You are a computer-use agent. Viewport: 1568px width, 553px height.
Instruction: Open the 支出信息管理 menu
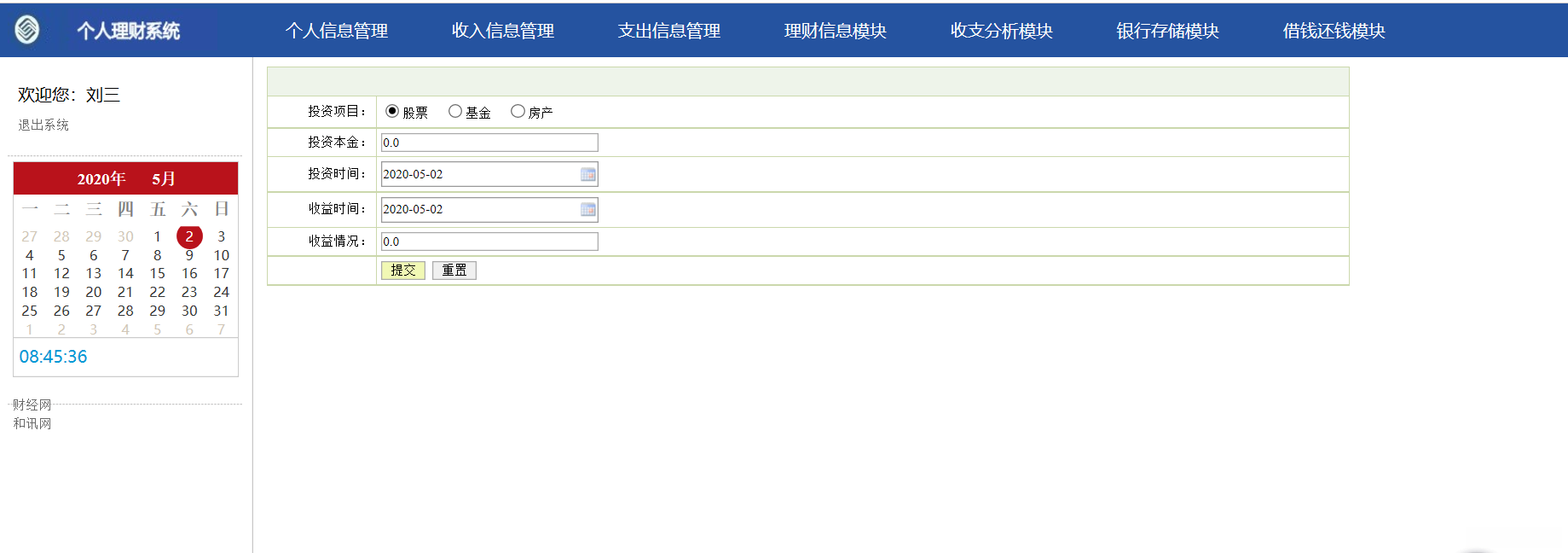669,31
